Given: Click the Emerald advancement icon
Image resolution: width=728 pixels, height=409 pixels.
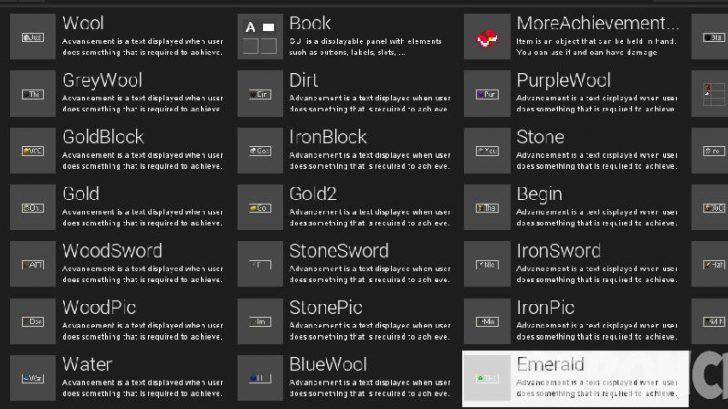Looking at the screenshot, I should click(x=487, y=378).
